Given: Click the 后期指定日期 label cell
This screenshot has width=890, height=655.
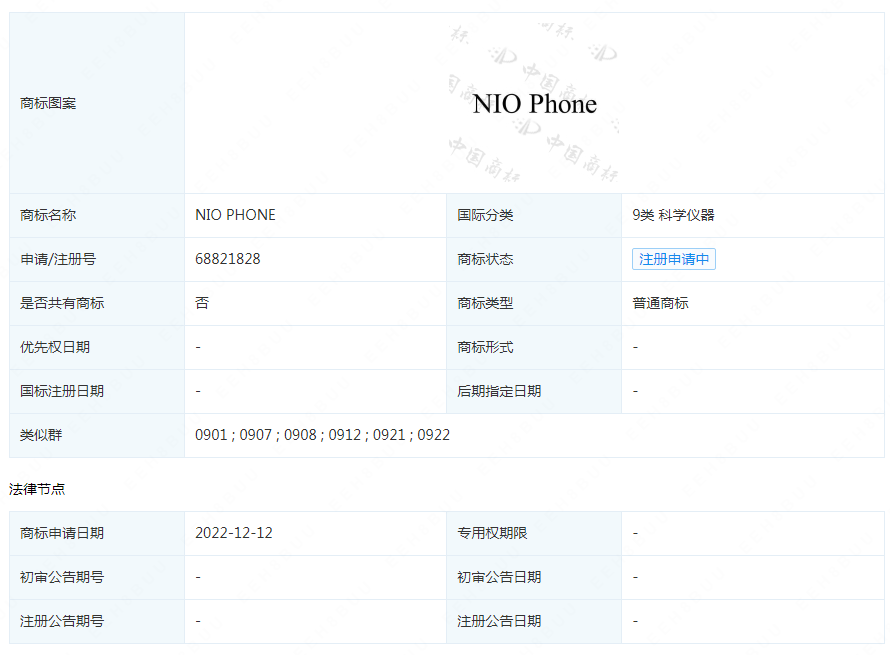Looking at the screenshot, I should pos(499,391).
